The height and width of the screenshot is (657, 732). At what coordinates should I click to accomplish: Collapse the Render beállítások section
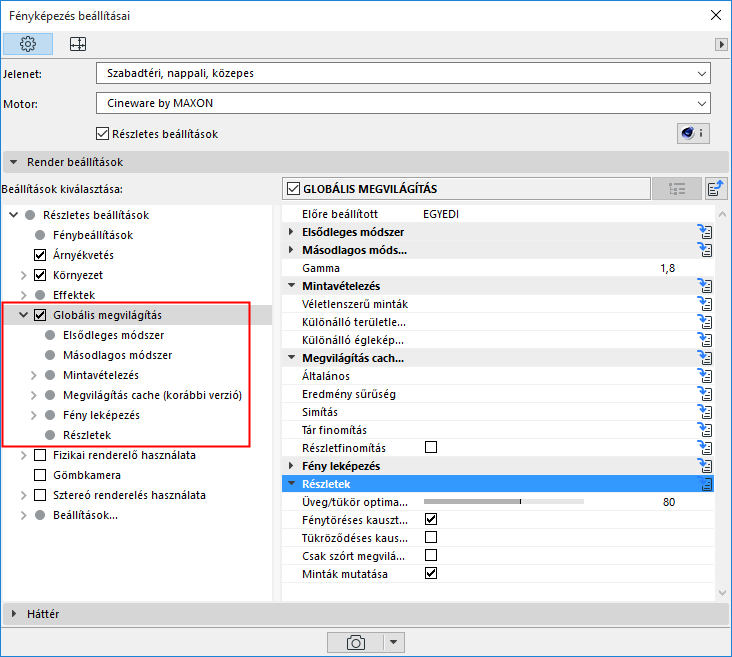14,162
